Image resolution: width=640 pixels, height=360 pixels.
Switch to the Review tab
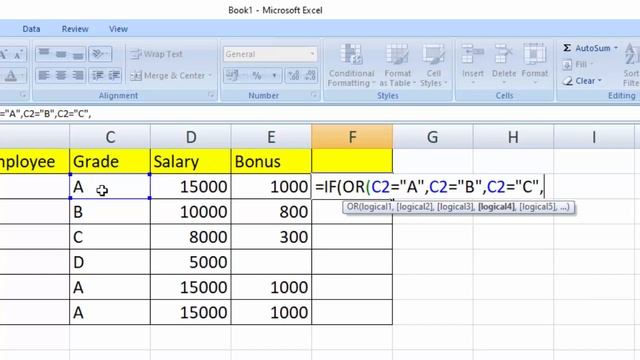click(x=75, y=29)
